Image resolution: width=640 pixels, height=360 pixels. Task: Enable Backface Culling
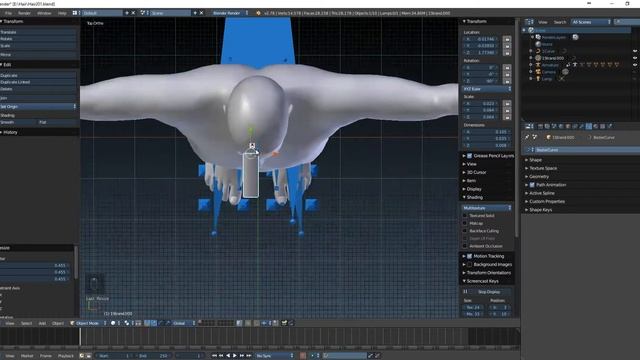(464, 231)
